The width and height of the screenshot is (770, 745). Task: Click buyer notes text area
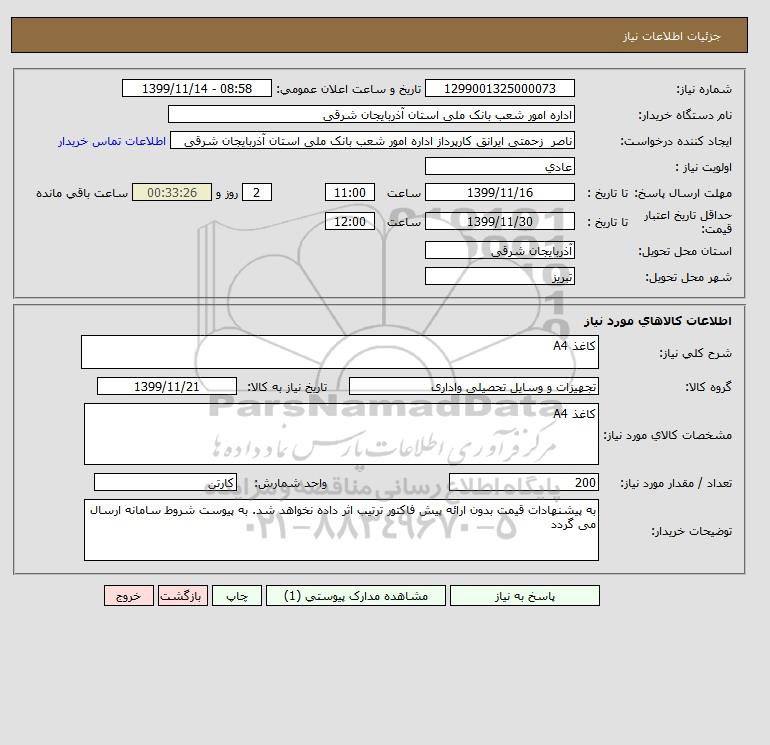(341, 530)
